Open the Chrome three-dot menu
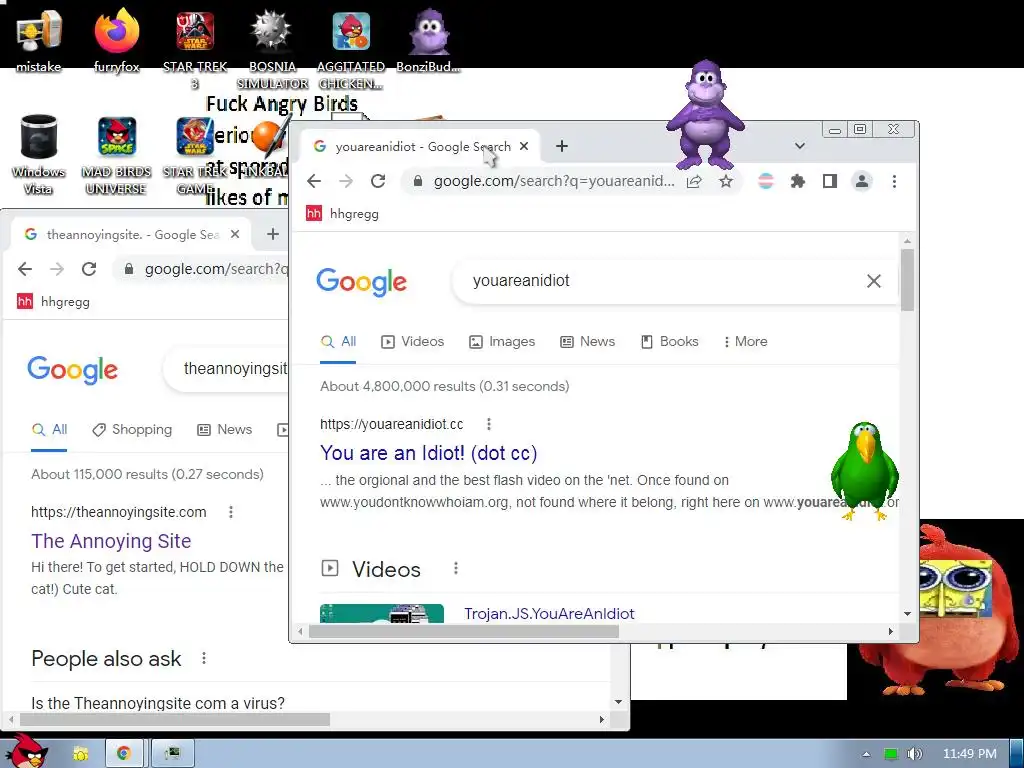Image resolution: width=1024 pixels, height=768 pixels. [x=894, y=181]
